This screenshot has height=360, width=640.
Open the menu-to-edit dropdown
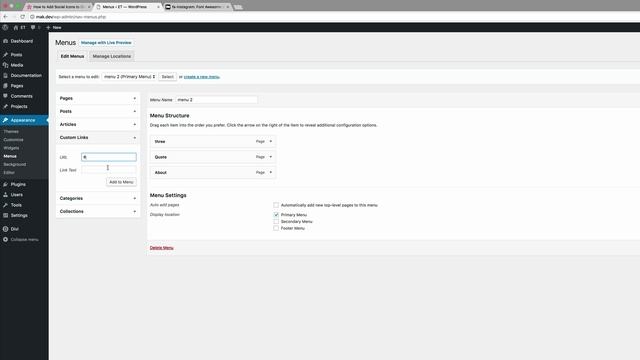tap(129, 77)
